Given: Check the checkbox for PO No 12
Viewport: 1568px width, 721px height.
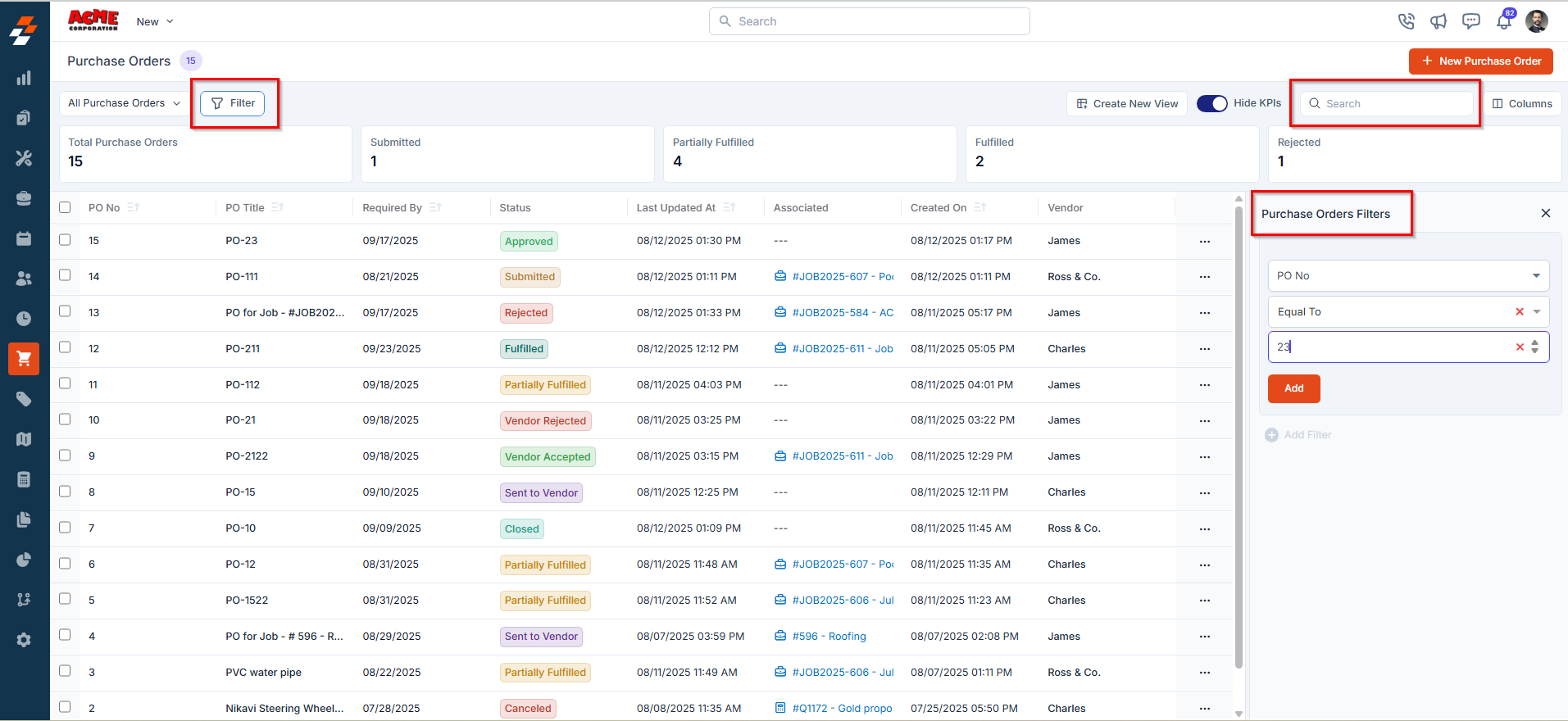Looking at the screenshot, I should [65, 347].
